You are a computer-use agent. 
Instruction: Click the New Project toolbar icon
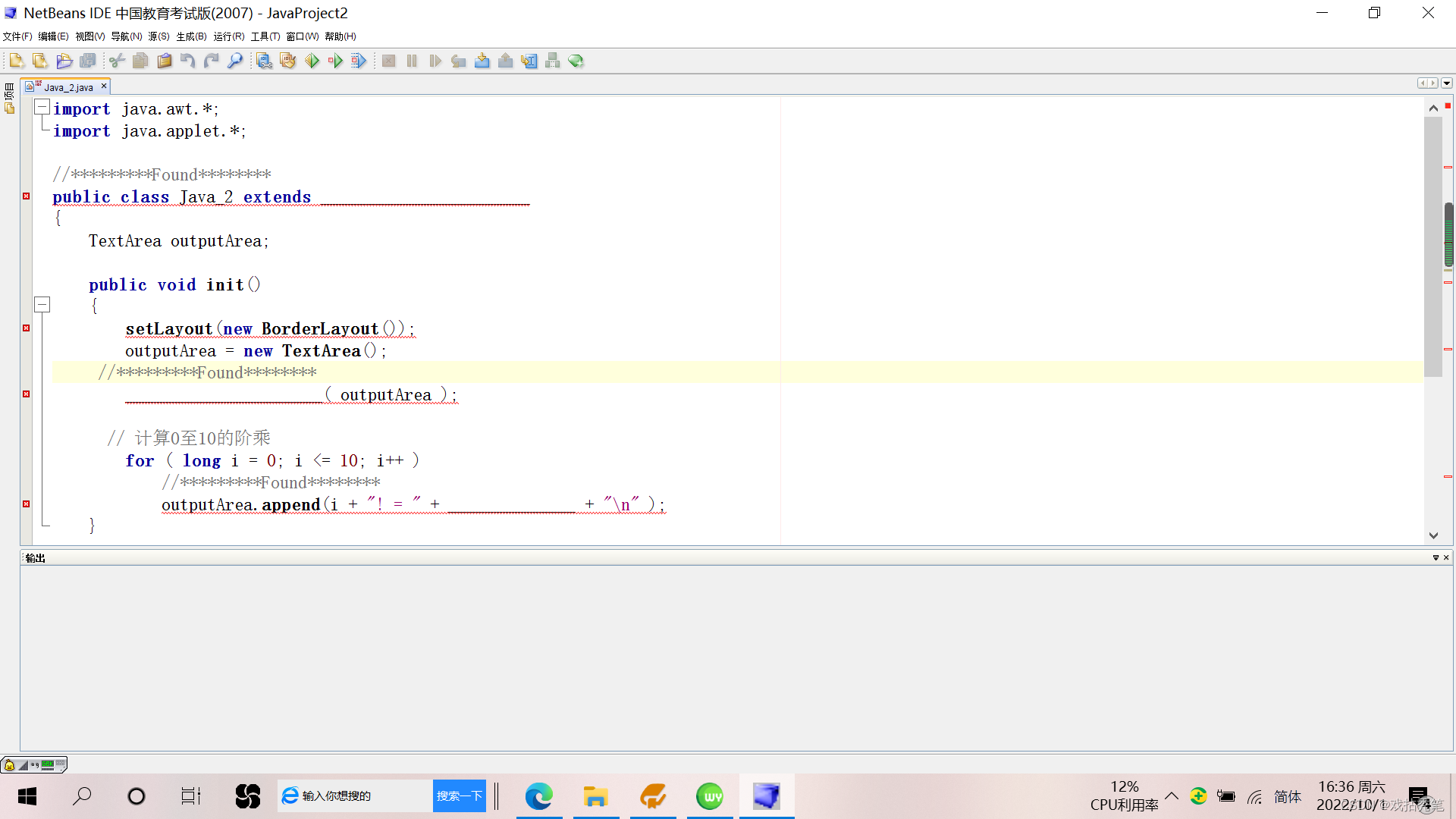pos(39,61)
